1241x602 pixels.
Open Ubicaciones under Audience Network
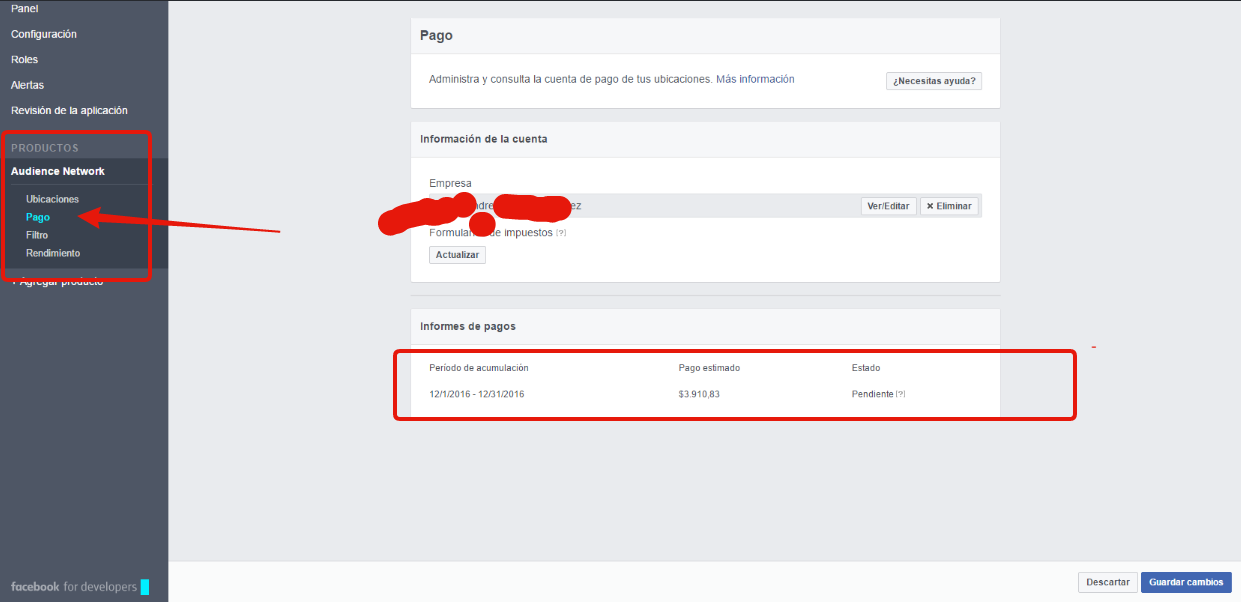pos(52,199)
